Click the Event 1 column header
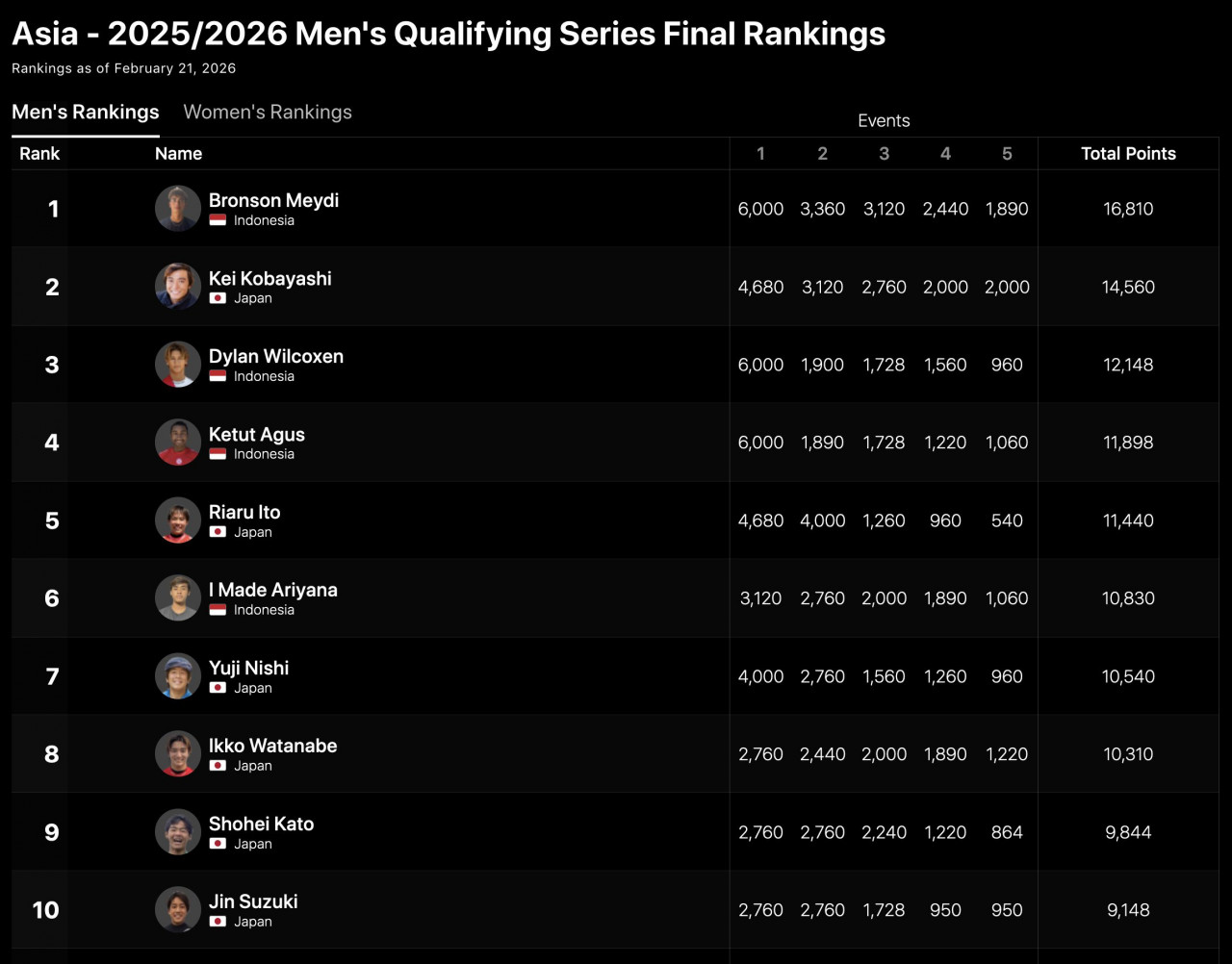Viewport: 1232px width, 964px height. [x=760, y=154]
